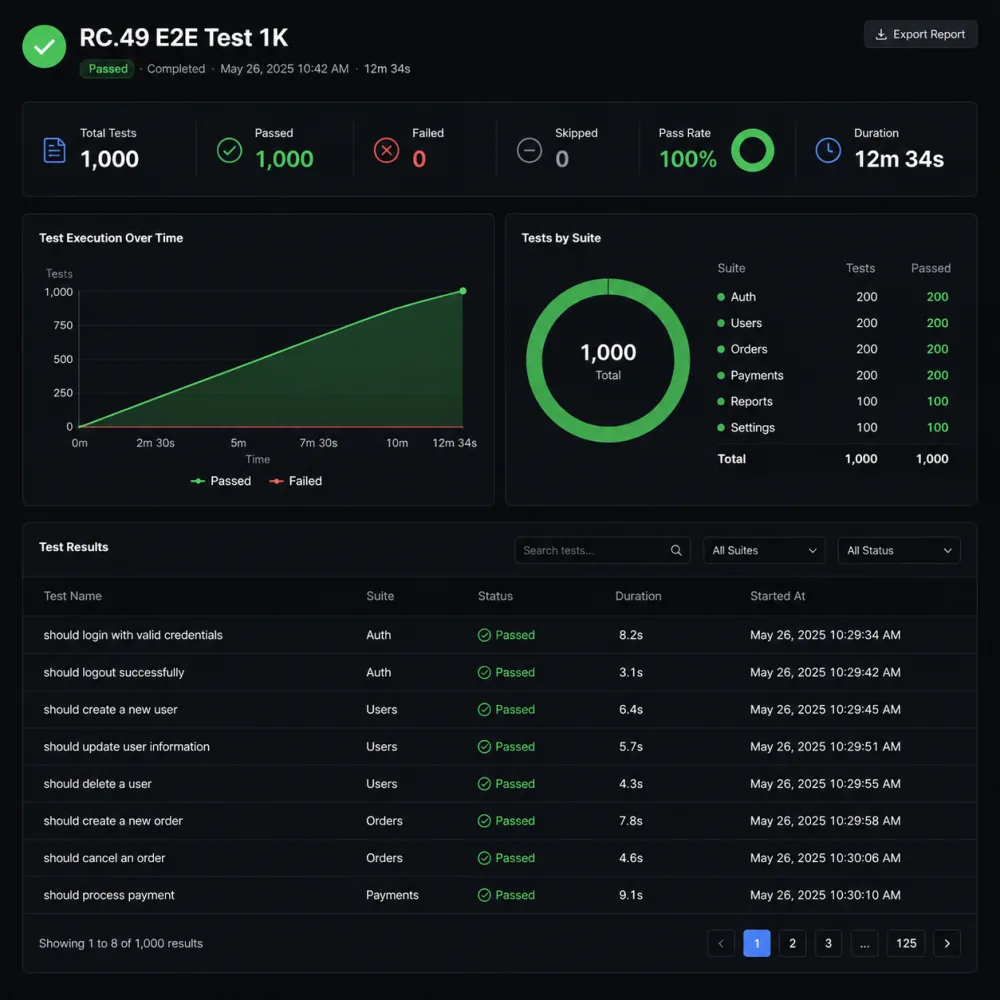Click the Pass Rate green ring
The width and height of the screenshot is (1000, 1000).
[753, 151]
